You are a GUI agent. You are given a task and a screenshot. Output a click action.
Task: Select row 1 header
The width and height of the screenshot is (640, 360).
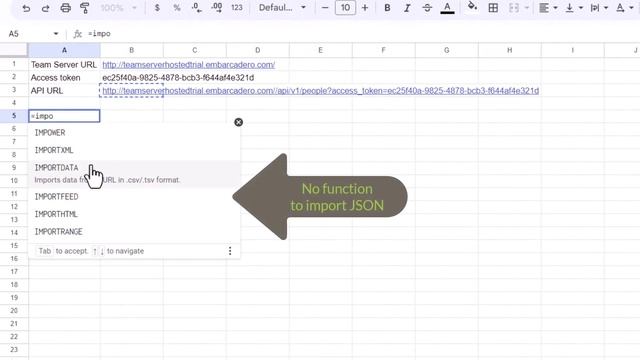pos(14,64)
